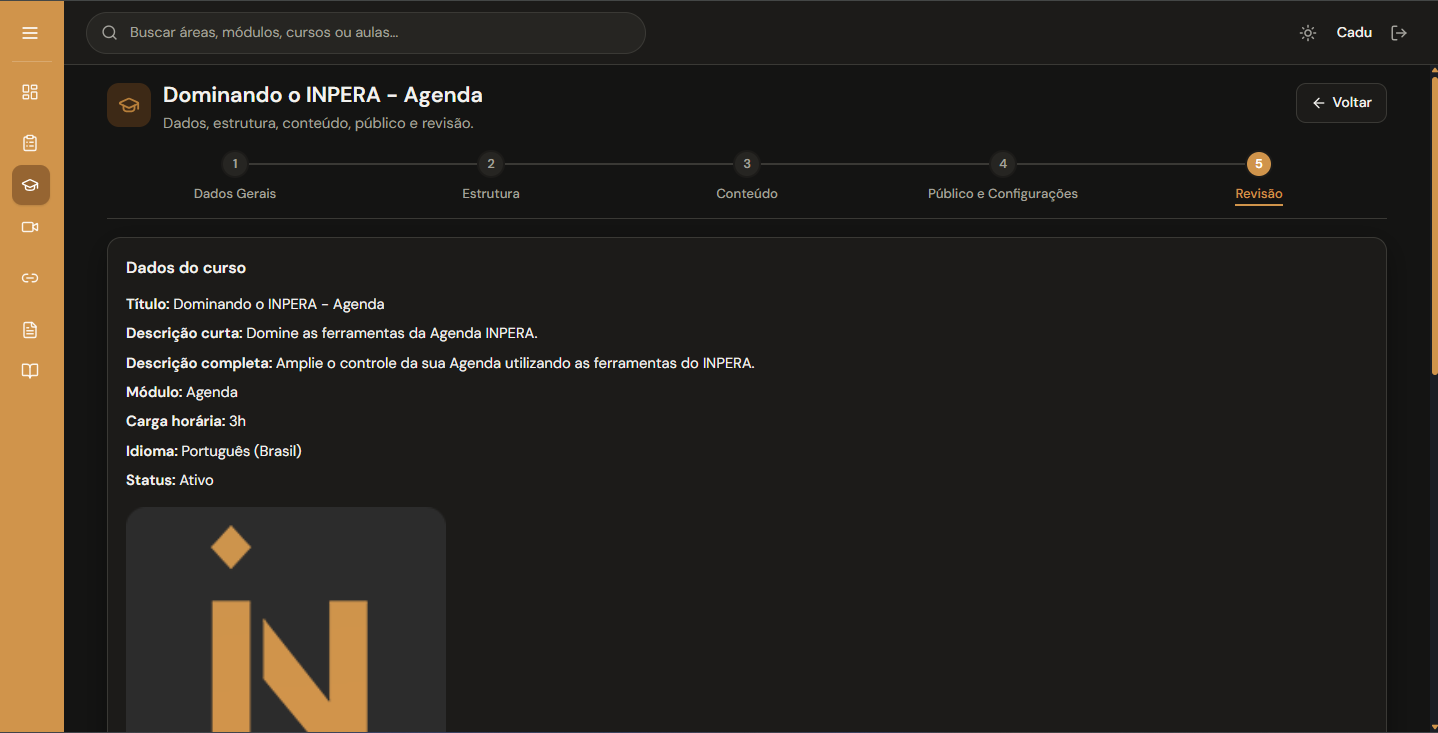
Task: Click the 'Descrição completa' line
Action: (440, 363)
